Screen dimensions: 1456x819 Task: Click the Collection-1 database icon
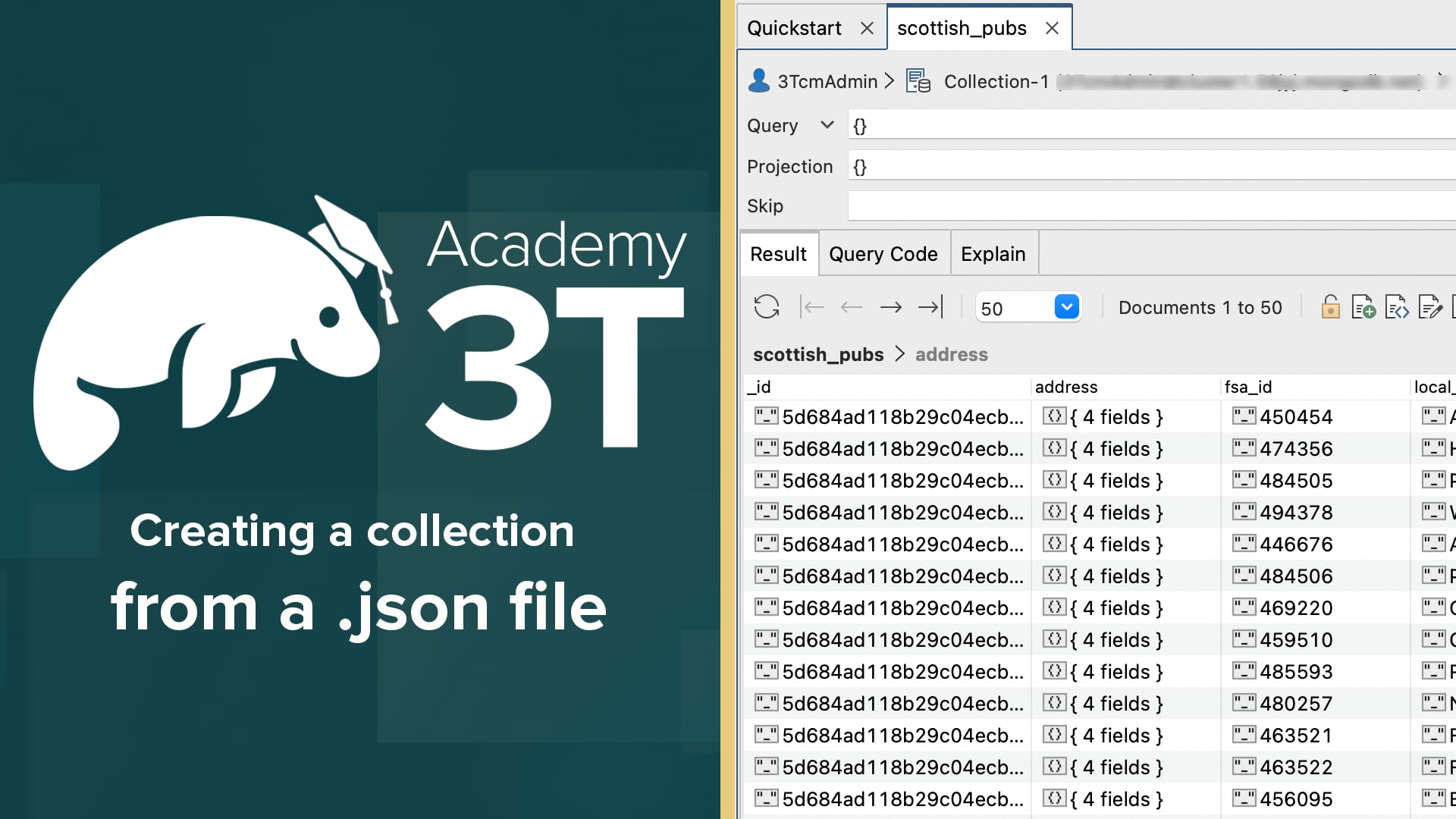coord(918,81)
